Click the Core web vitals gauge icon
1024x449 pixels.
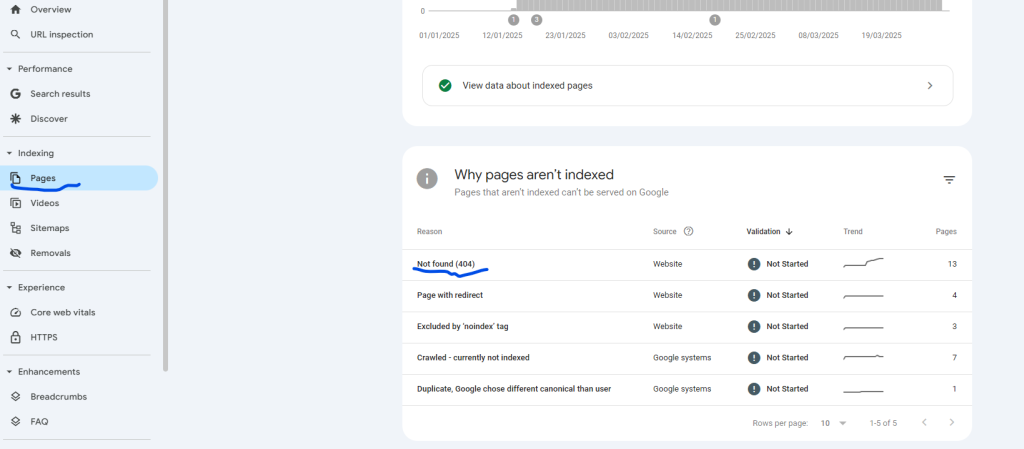(x=16, y=313)
